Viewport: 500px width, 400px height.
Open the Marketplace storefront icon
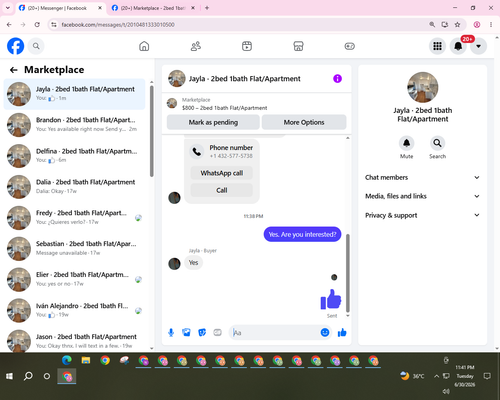(x=298, y=46)
